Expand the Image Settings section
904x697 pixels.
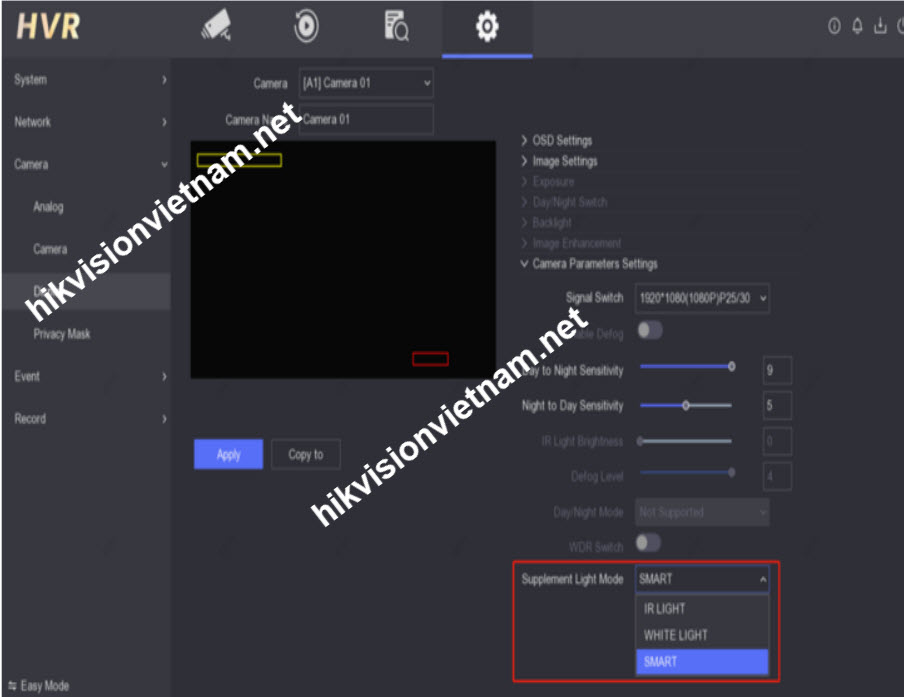564,161
